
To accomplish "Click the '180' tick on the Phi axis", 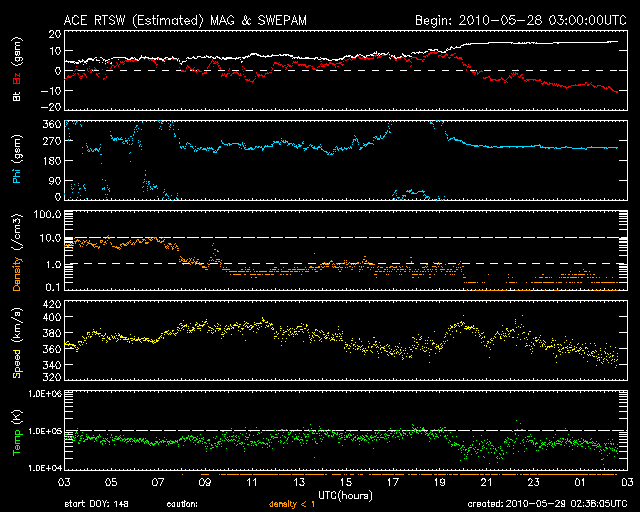I will 52,160.
